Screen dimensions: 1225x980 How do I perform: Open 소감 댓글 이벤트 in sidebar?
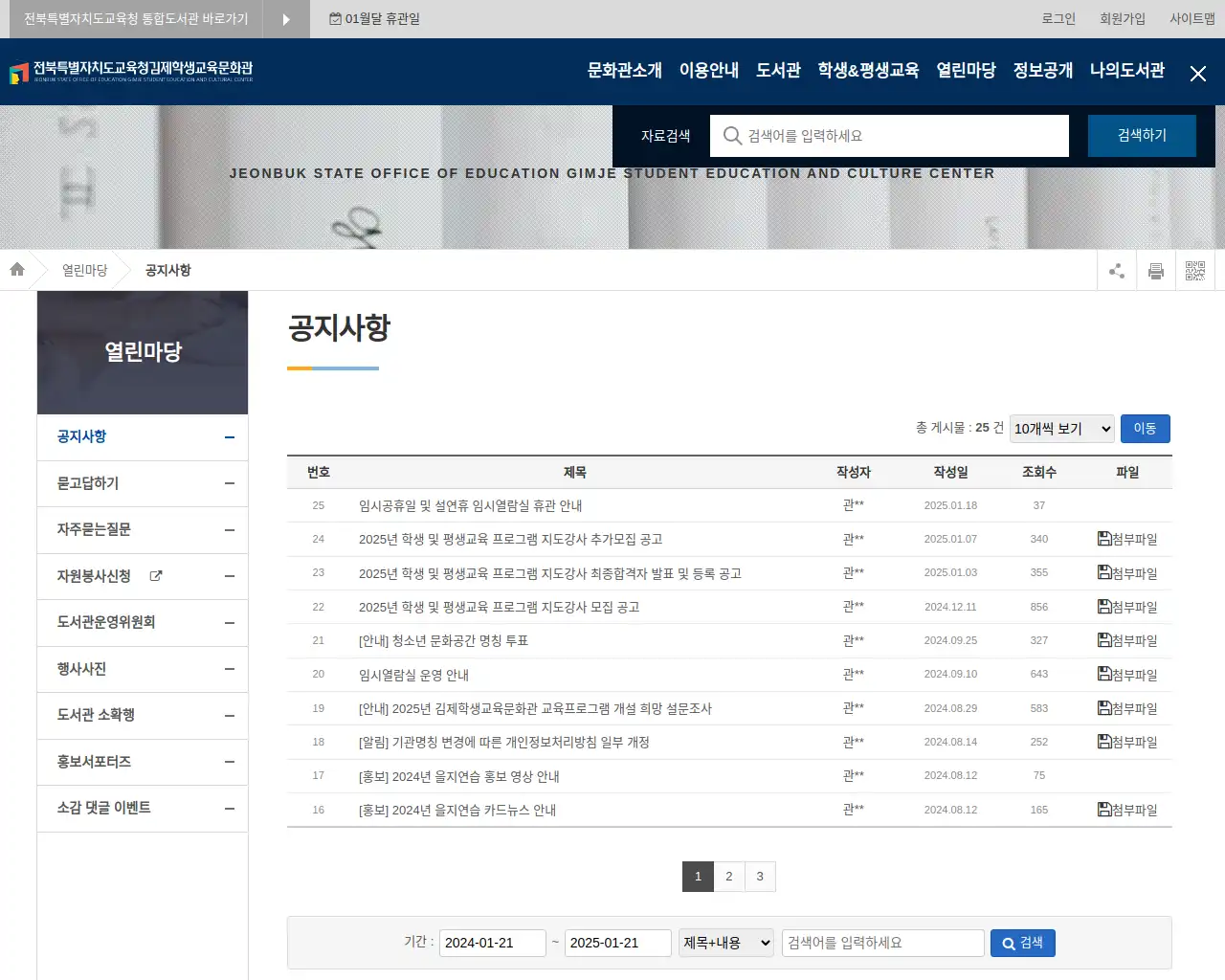tap(104, 808)
